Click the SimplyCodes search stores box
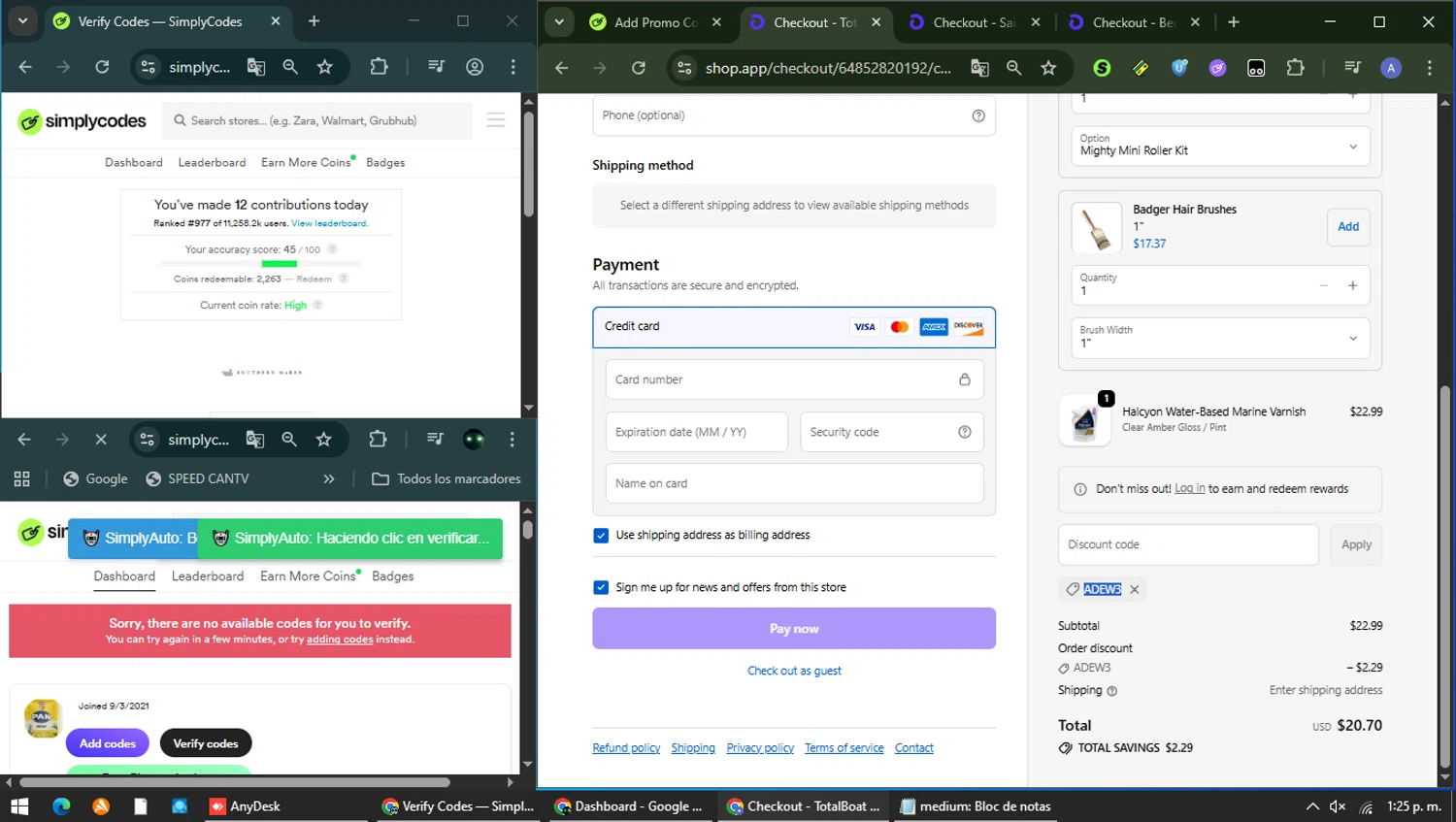Image resolution: width=1456 pixels, height=822 pixels. [x=318, y=120]
